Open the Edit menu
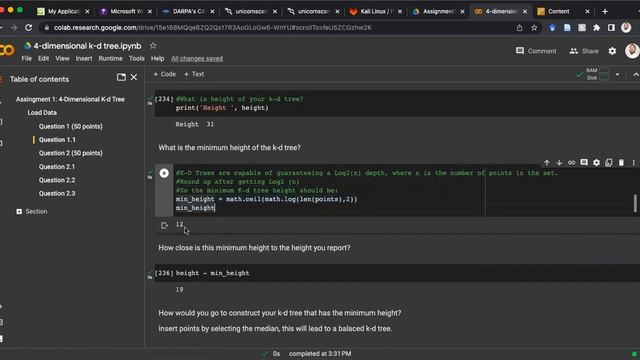Viewport: 640px width, 360px height. tap(43, 58)
